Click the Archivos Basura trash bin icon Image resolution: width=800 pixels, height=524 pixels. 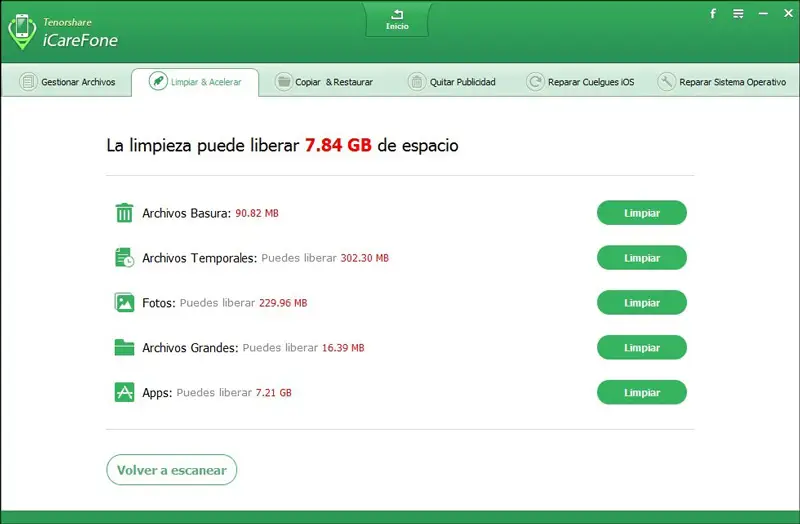coord(124,213)
